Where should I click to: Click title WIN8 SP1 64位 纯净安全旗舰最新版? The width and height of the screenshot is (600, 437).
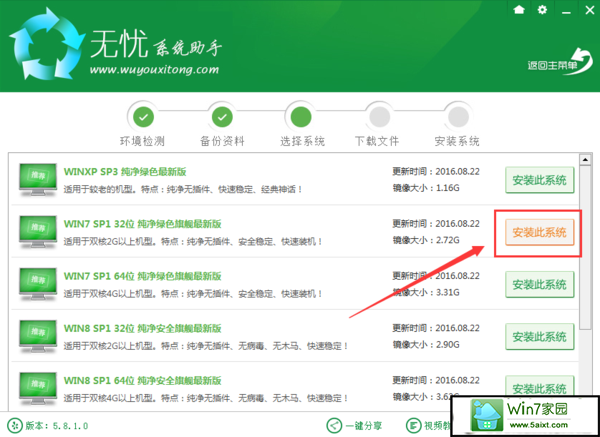point(142,381)
